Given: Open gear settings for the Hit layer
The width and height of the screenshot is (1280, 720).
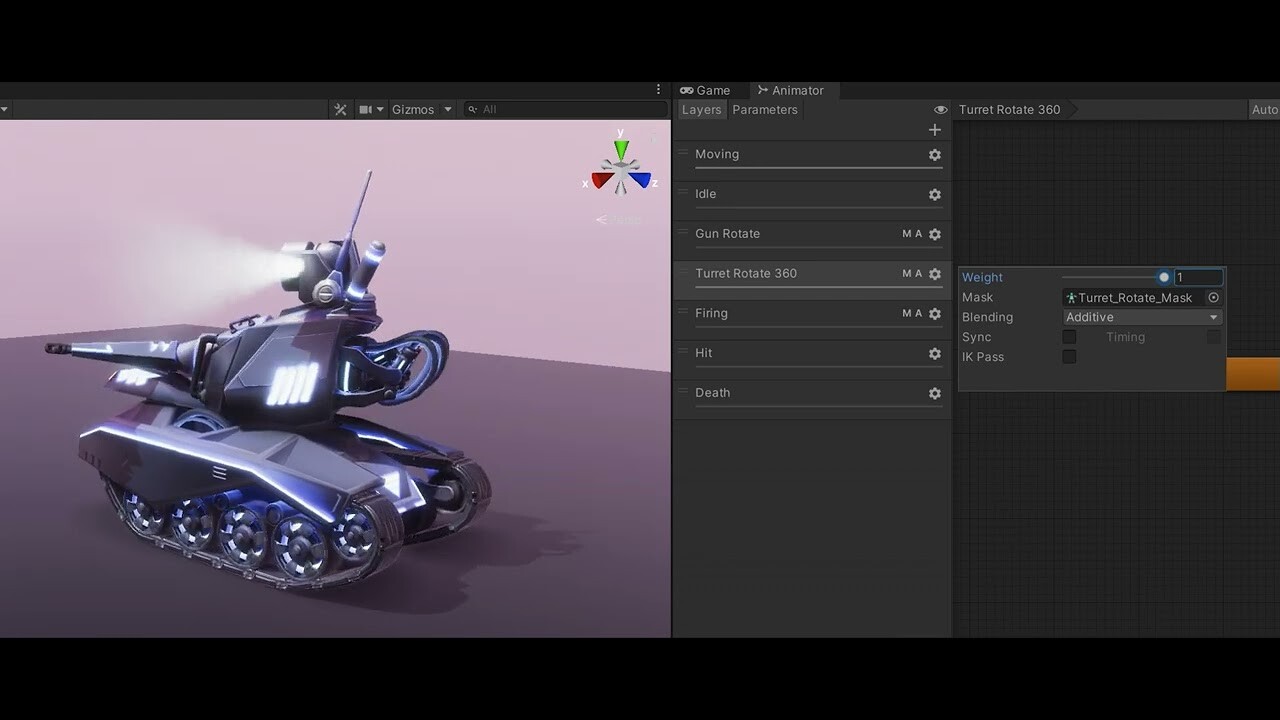Looking at the screenshot, I should pyautogui.click(x=934, y=353).
